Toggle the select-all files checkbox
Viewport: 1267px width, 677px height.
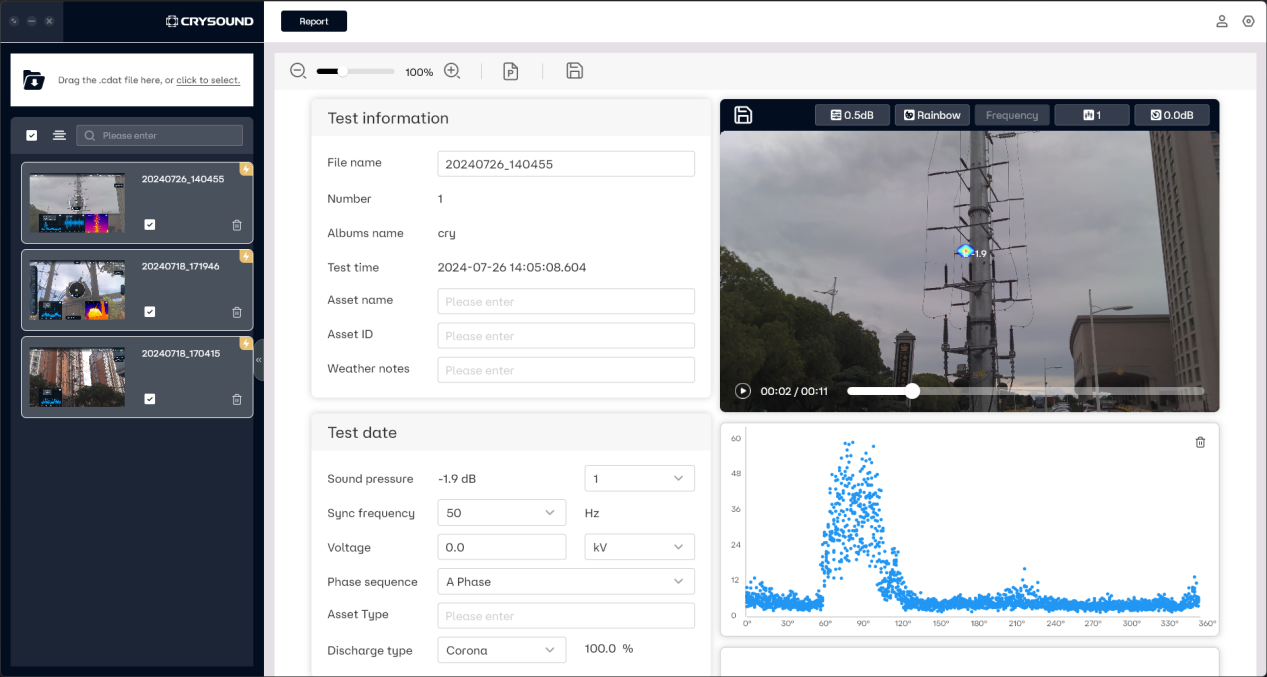(x=32, y=135)
